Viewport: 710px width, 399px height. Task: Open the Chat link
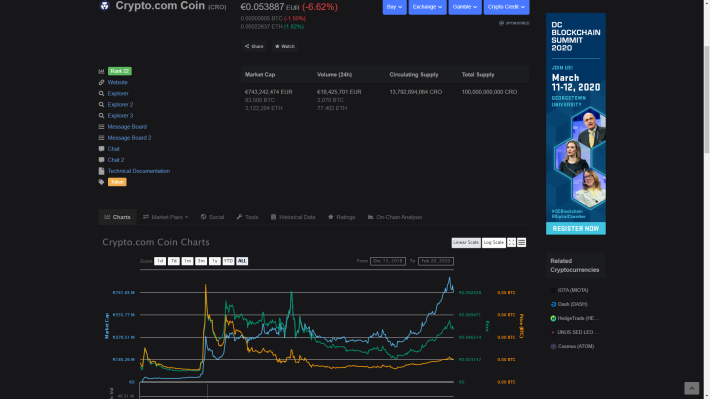pos(113,149)
